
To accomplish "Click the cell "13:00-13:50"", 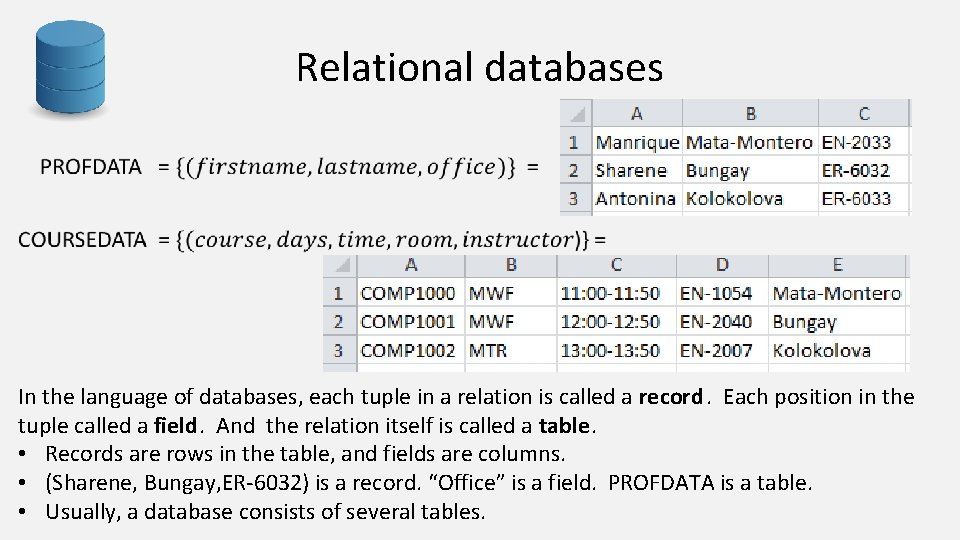I will point(617,350).
